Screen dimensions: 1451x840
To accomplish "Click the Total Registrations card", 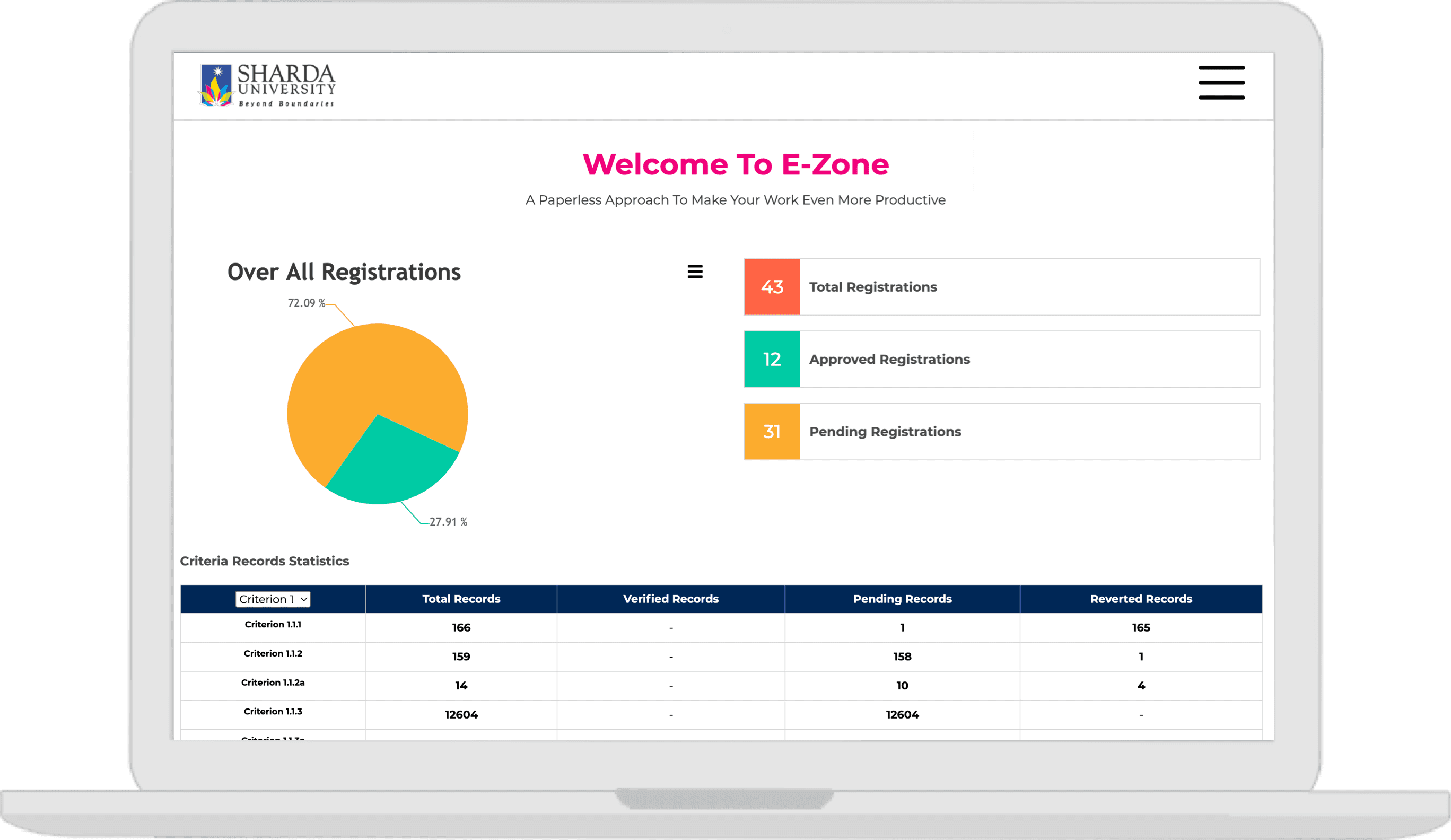I will 1002,287.
